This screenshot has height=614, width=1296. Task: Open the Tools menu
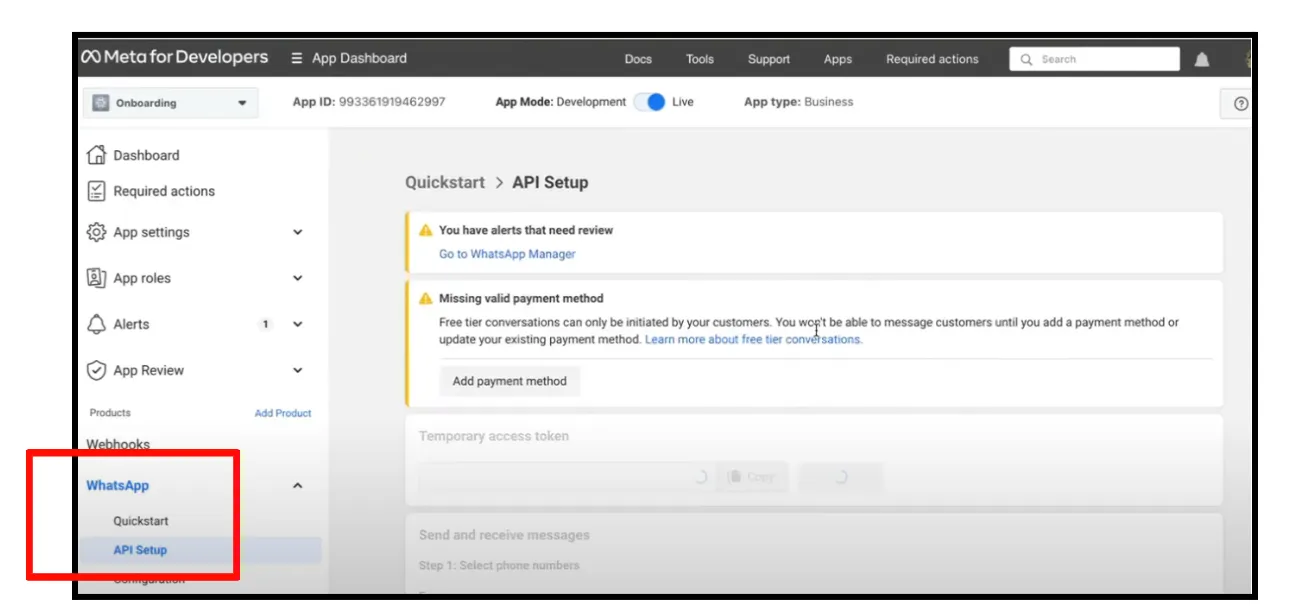point(700,59)
